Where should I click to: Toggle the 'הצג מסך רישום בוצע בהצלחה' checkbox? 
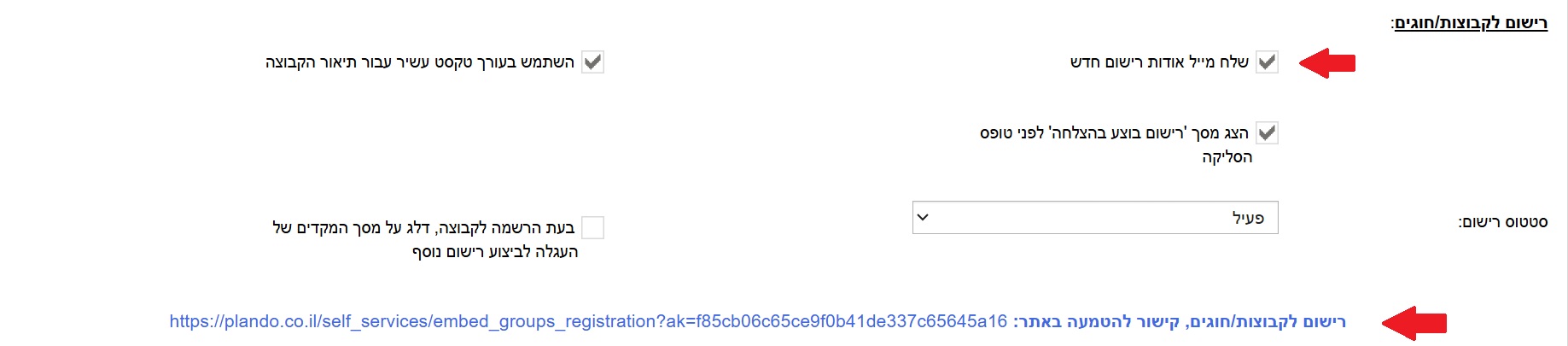click(x=1267, y=132)
